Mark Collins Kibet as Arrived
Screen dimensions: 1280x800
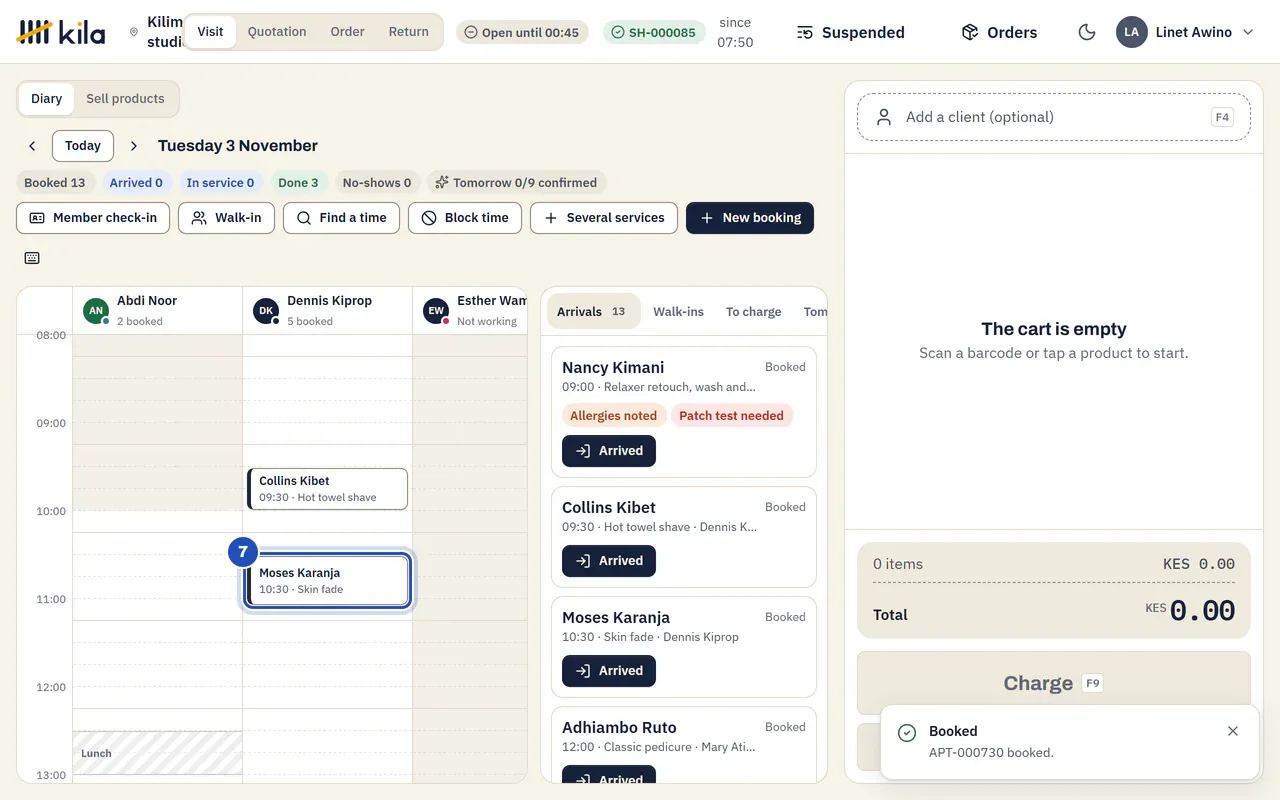pos(609,561)
